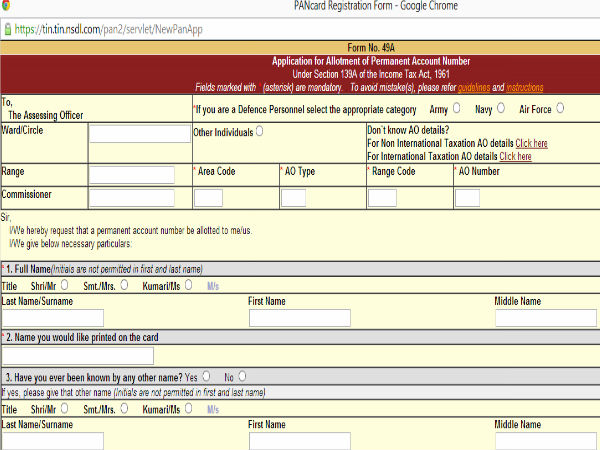Click the Chrome icon in the title bar

(x=8, y=8)
